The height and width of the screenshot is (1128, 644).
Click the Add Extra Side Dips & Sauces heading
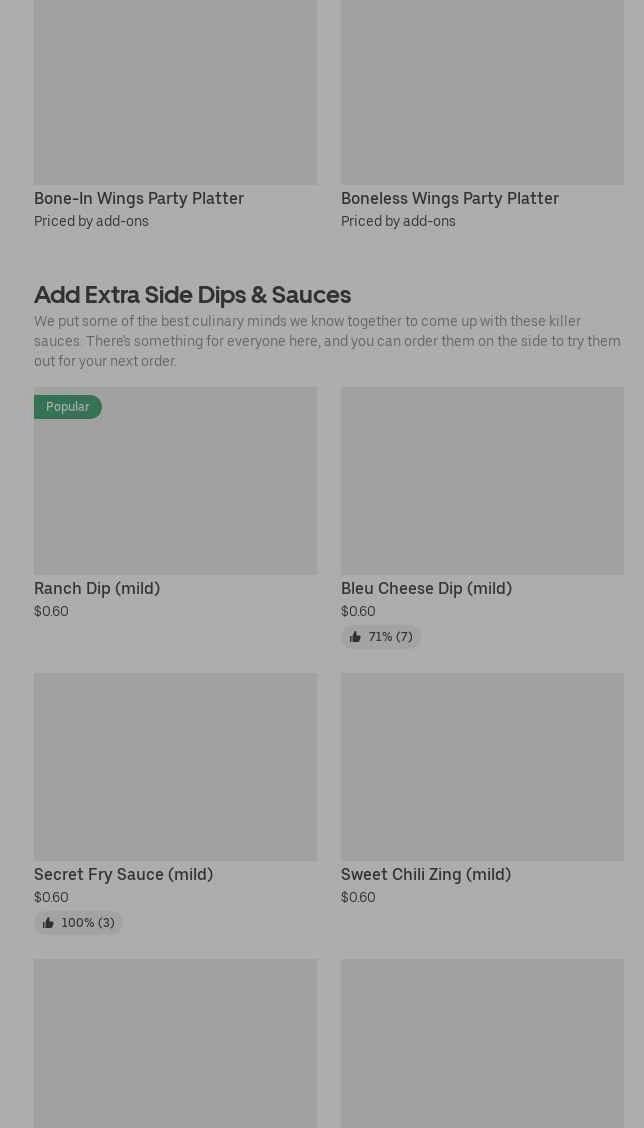(x=192, y=294)
